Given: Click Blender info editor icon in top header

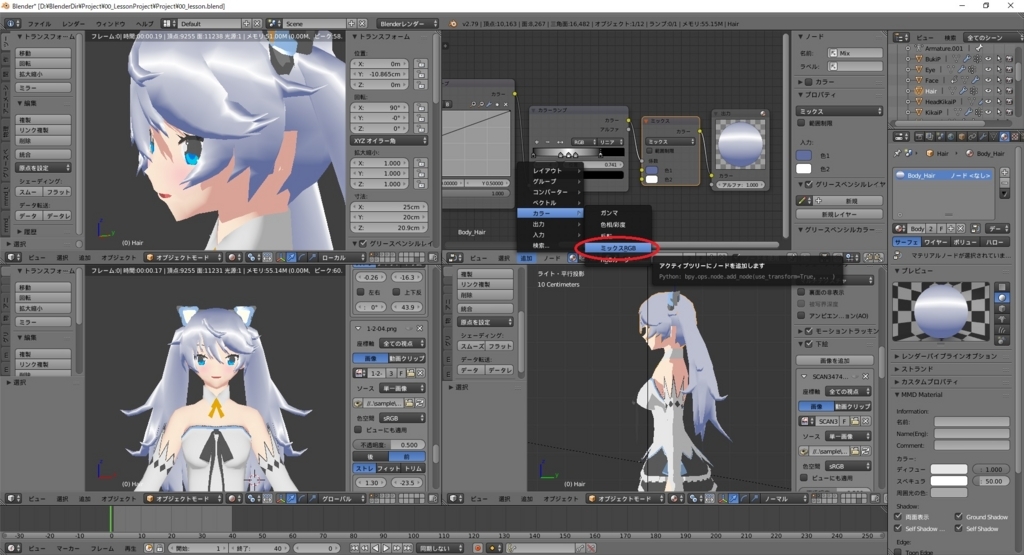Looking at the screenshot, I should pos(13,24).
